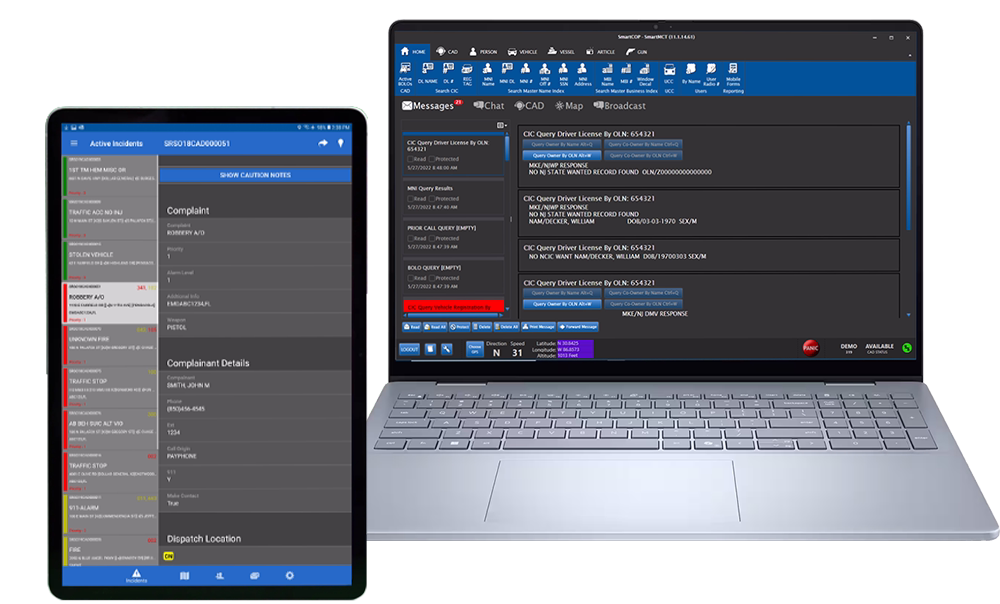This screenshot has height=604, width=1000.
Task: Open the Map view tab
Action: coord(569,106)
